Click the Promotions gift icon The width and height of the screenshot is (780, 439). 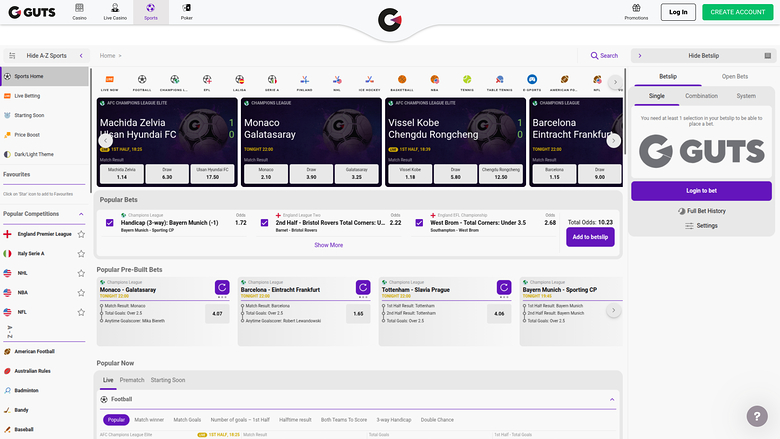coord(636,11)
